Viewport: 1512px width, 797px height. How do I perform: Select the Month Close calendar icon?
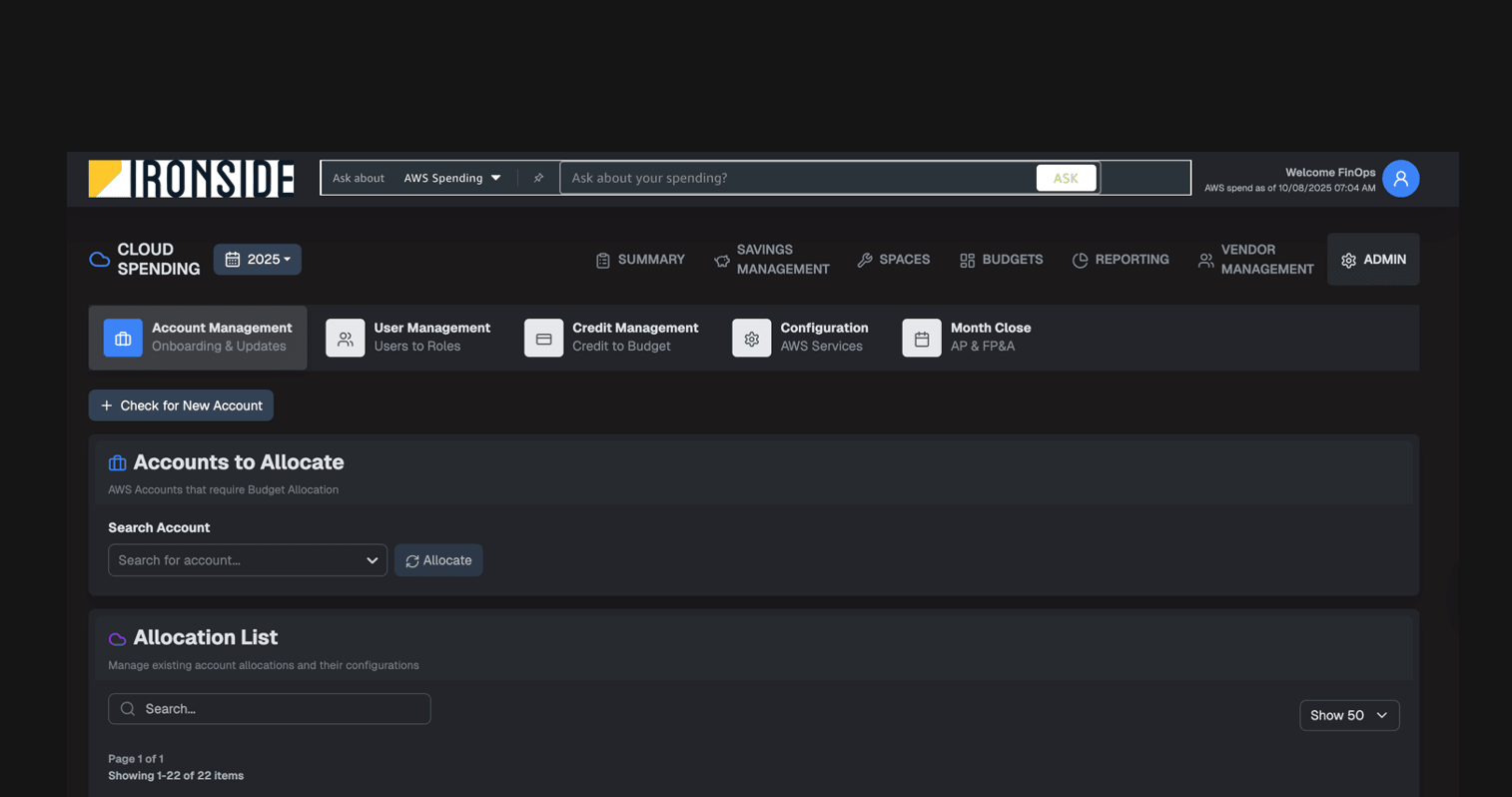click(921, 338)
